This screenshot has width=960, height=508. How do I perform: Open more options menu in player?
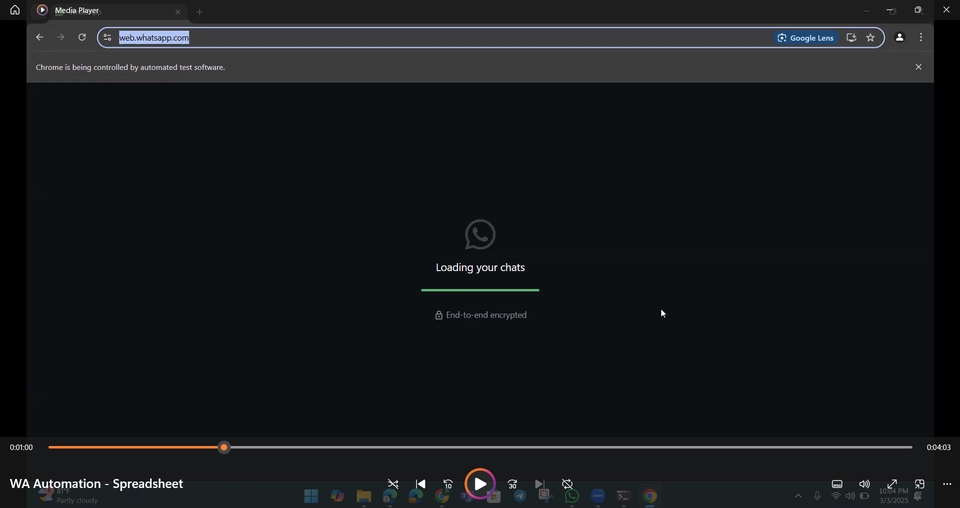click(x=947, y=484)
